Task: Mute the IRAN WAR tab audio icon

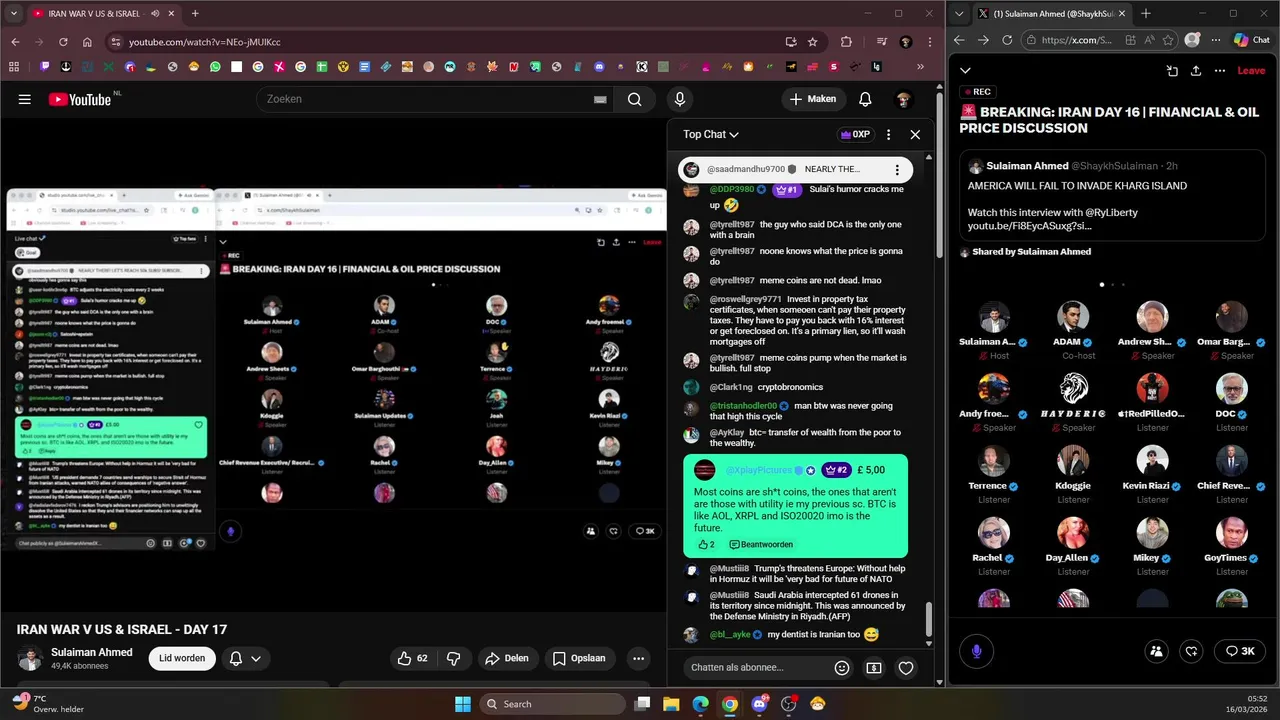Action: tap(155, 14)
